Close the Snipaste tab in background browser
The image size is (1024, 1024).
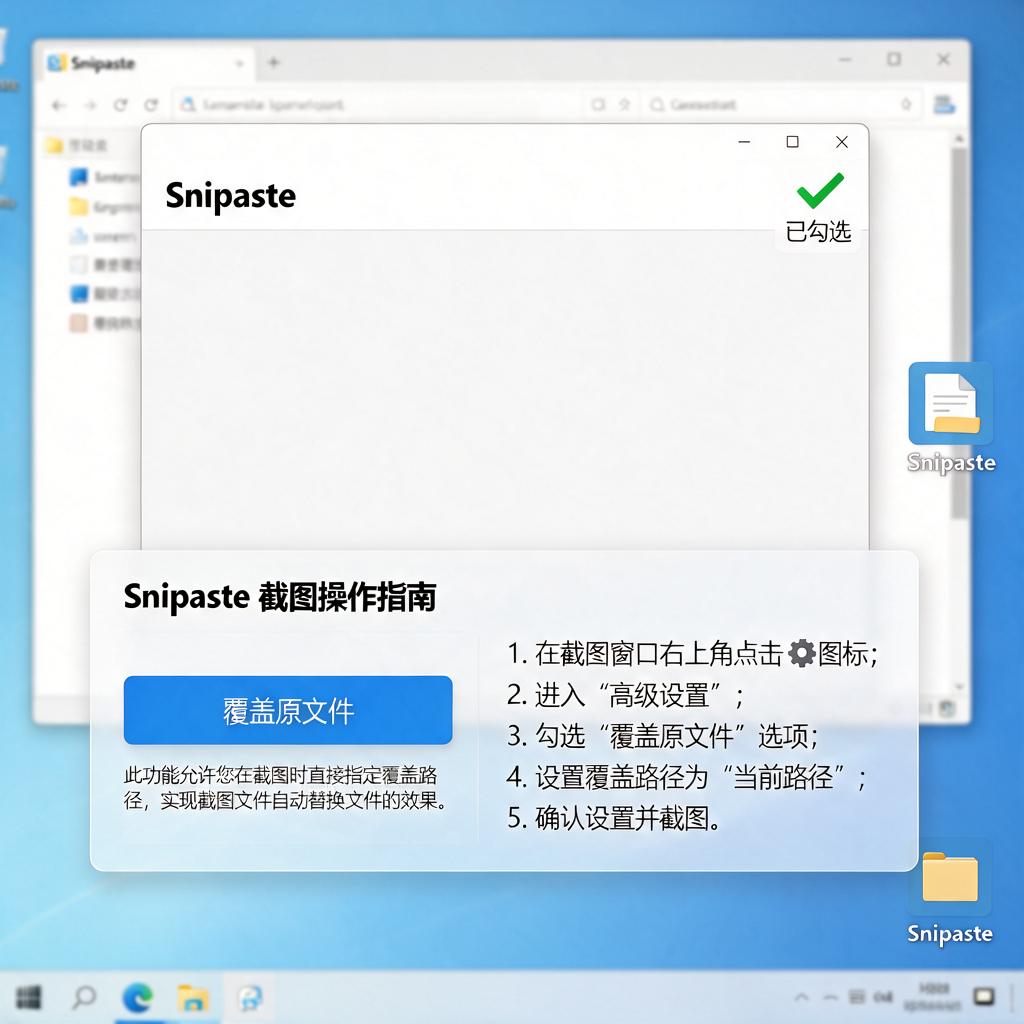240,63
